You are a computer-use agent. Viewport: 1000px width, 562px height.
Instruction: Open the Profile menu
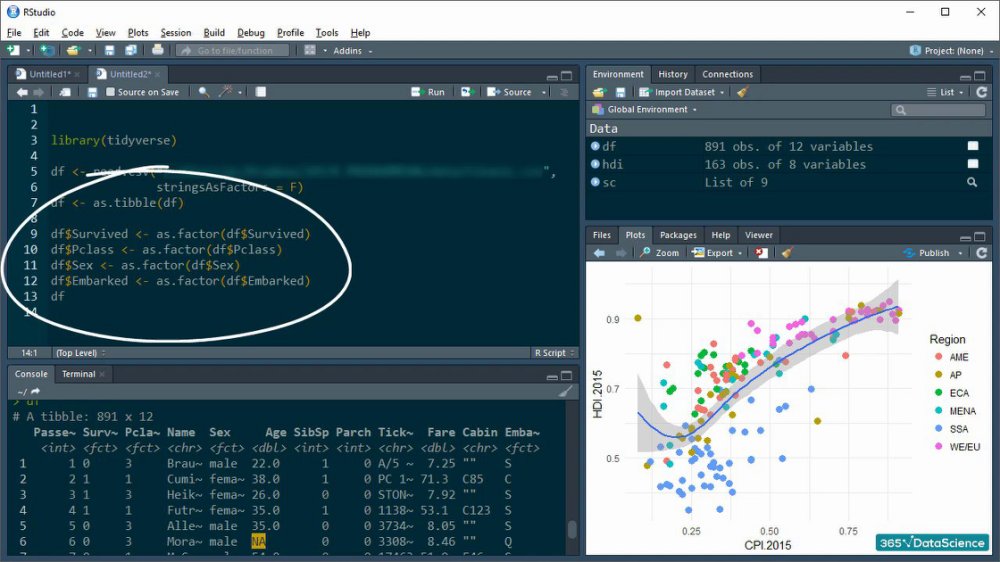290,33
